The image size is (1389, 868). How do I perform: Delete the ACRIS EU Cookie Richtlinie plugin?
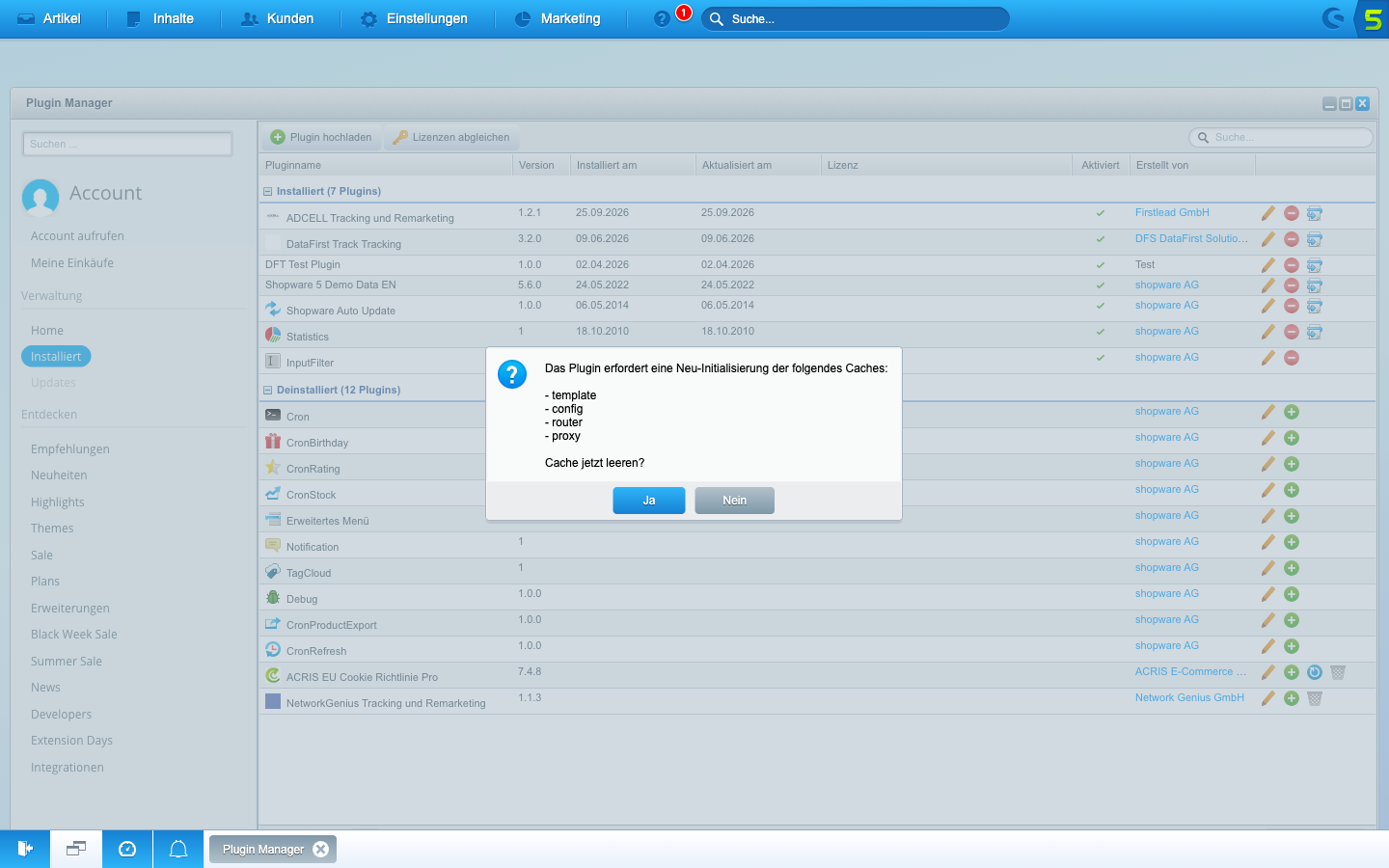[1338, 672]
